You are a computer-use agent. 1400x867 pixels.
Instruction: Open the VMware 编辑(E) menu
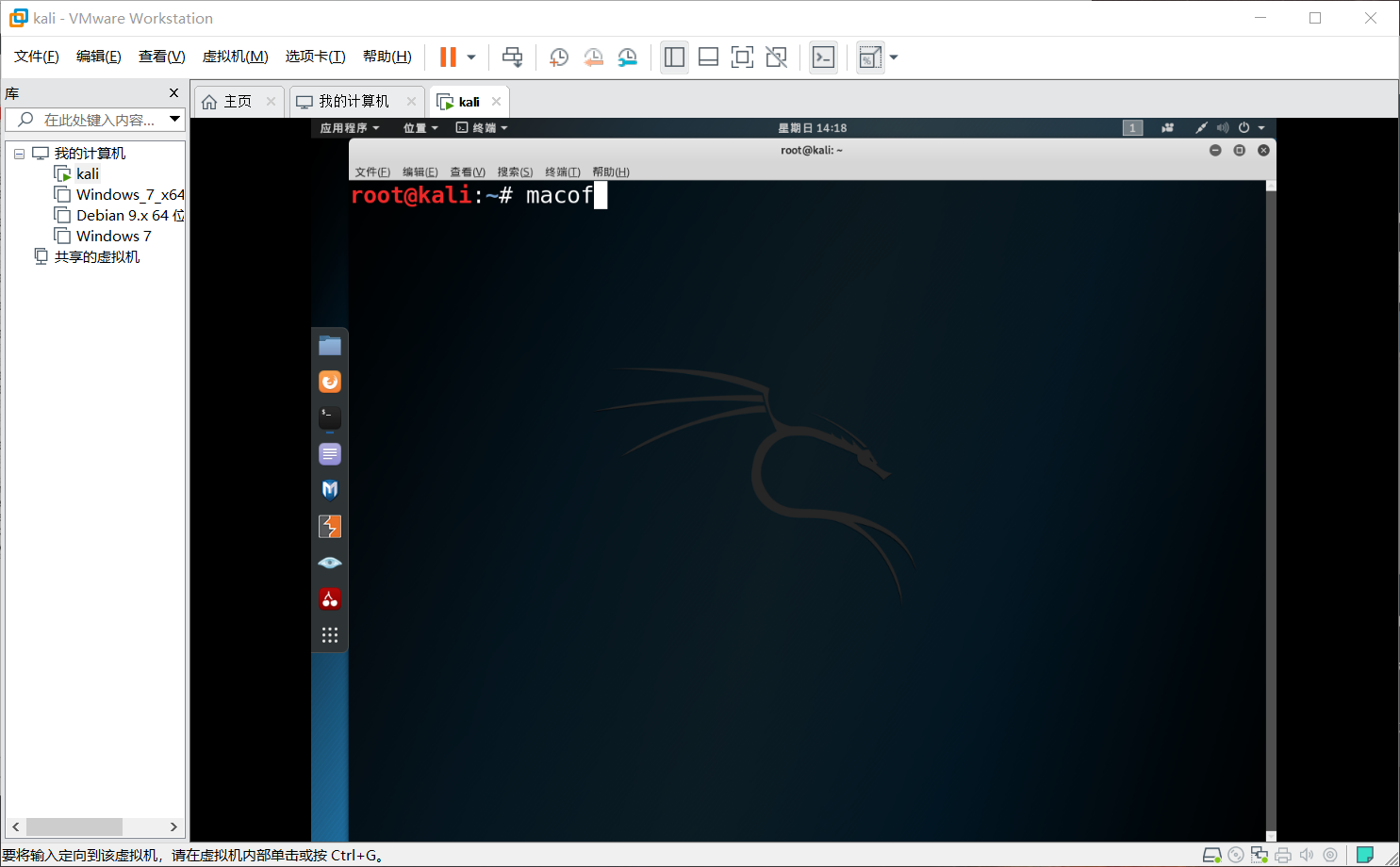pyautogui.click(x=99, y=57)
